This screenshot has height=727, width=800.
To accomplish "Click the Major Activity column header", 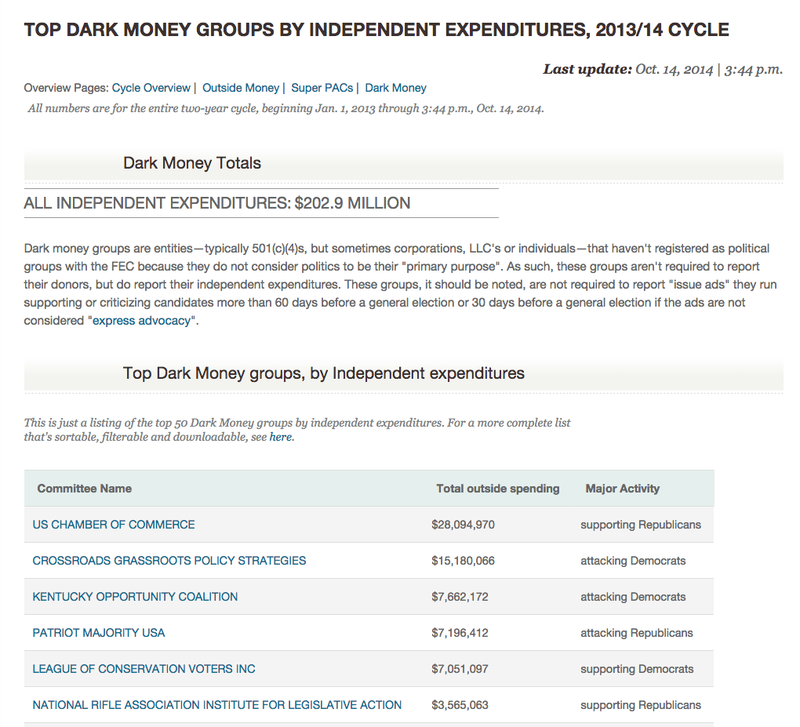I will coord(622,489).
